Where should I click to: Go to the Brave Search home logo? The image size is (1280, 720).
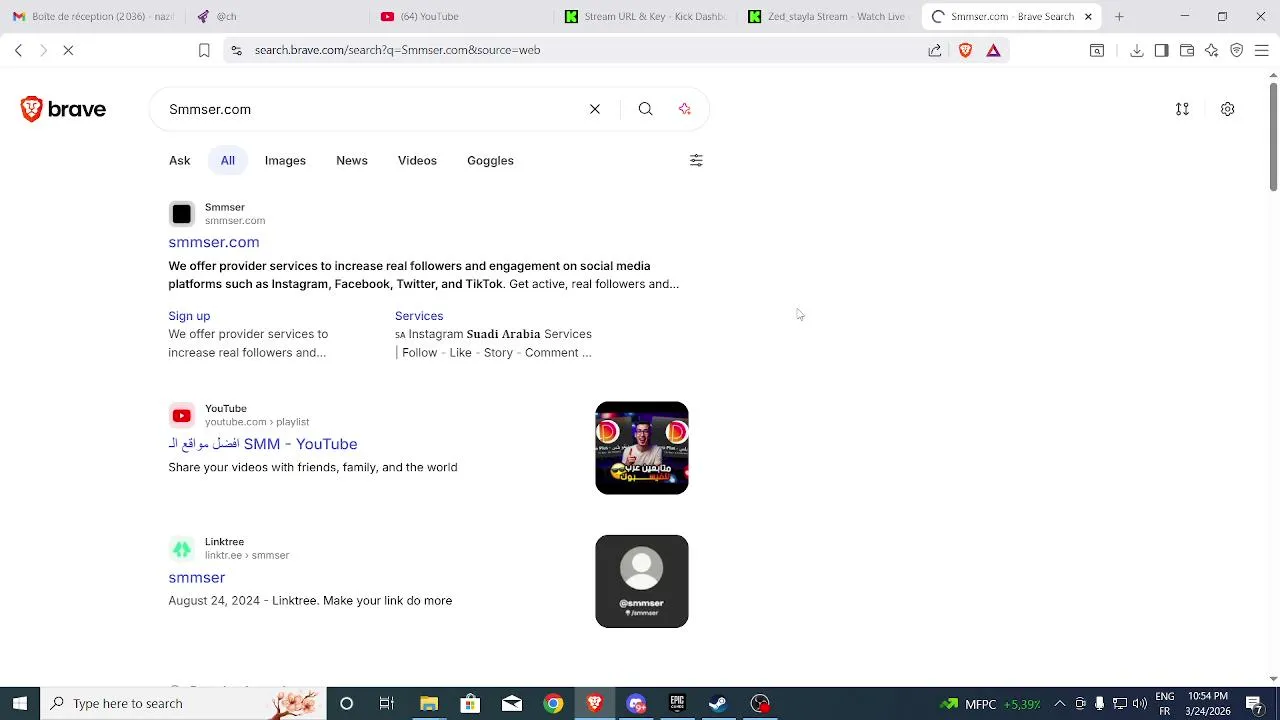click(63, 109)
